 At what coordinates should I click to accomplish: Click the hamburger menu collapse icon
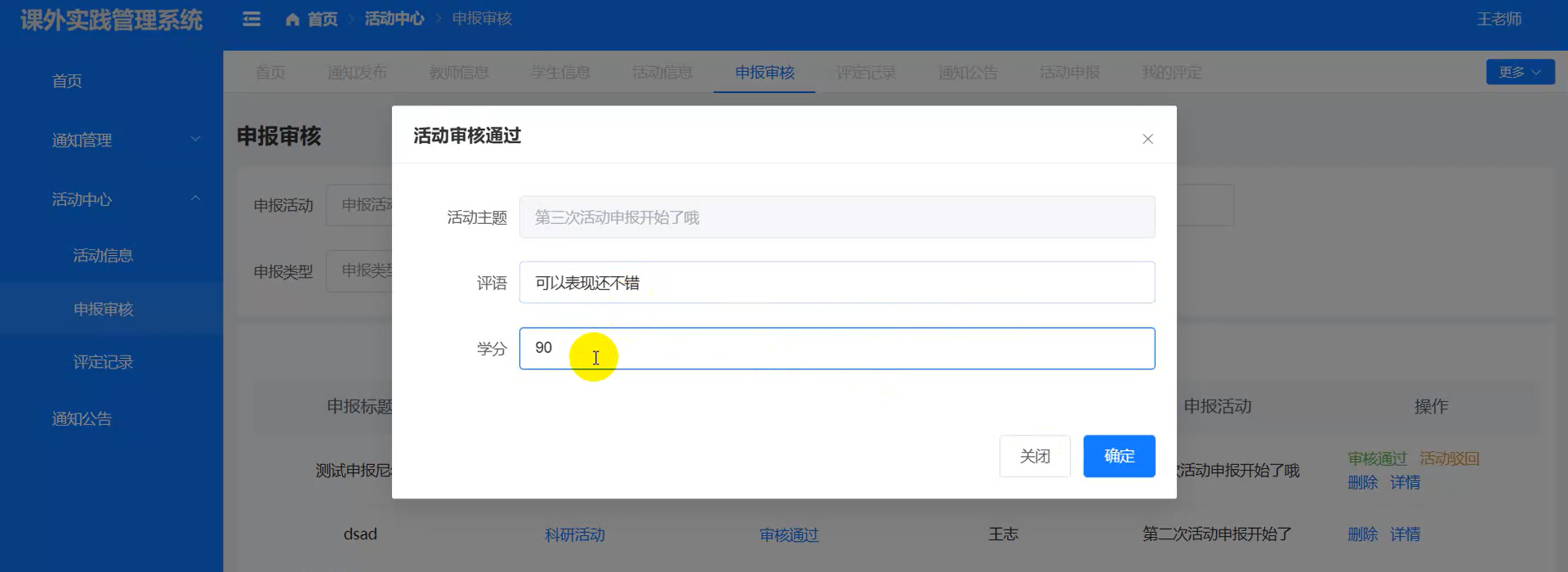252,19
